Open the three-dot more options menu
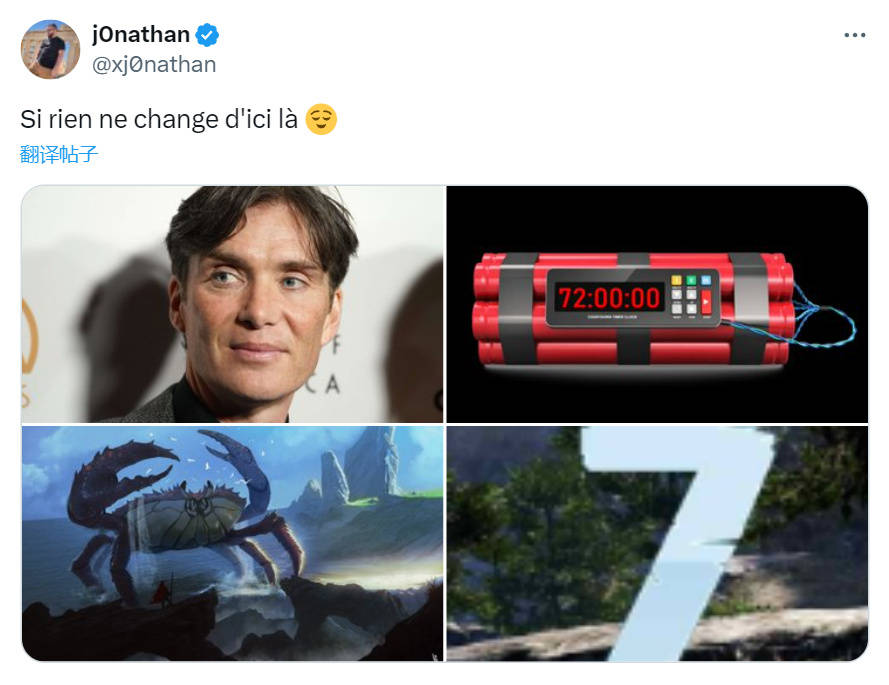The image size is (889, 685). (x=854, y=35)
